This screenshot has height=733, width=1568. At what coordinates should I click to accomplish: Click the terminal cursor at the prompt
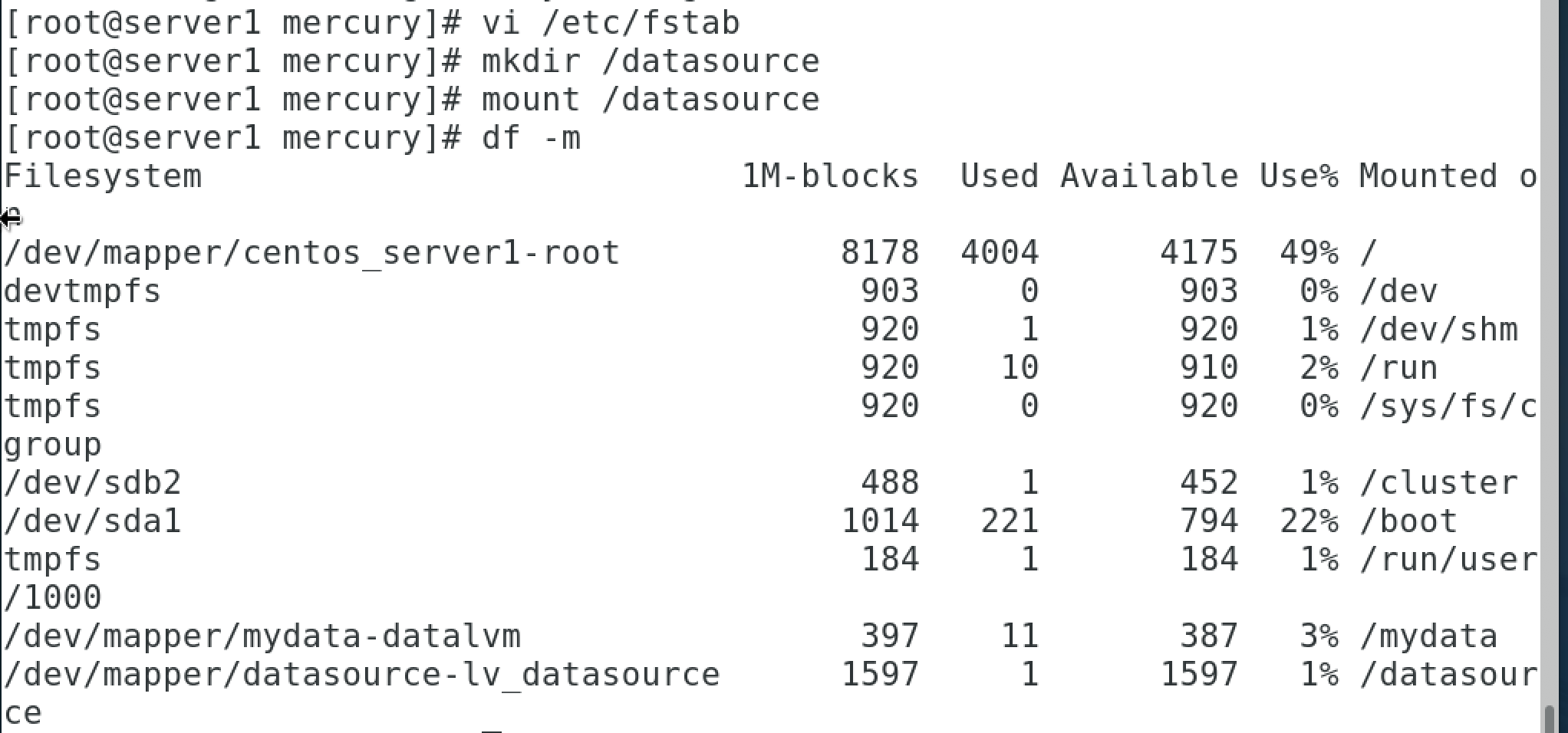pos(492,728)
